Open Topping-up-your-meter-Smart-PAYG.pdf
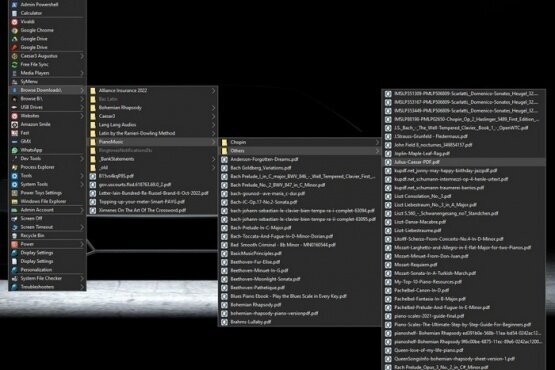 point(153,202)
